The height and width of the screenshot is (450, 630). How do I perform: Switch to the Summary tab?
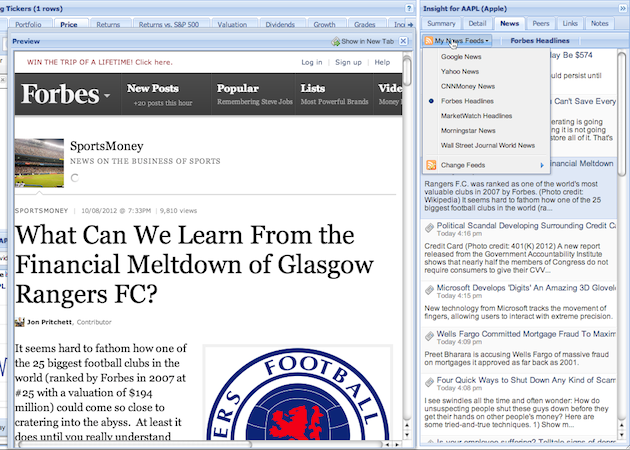[441, 23]
